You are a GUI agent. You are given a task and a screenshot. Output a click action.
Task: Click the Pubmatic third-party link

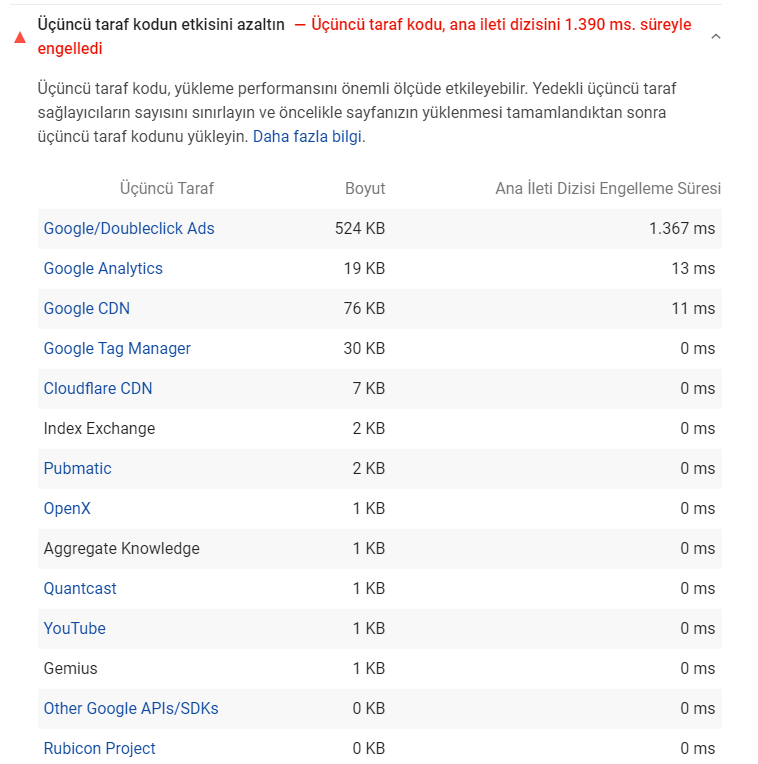[77, 468]
